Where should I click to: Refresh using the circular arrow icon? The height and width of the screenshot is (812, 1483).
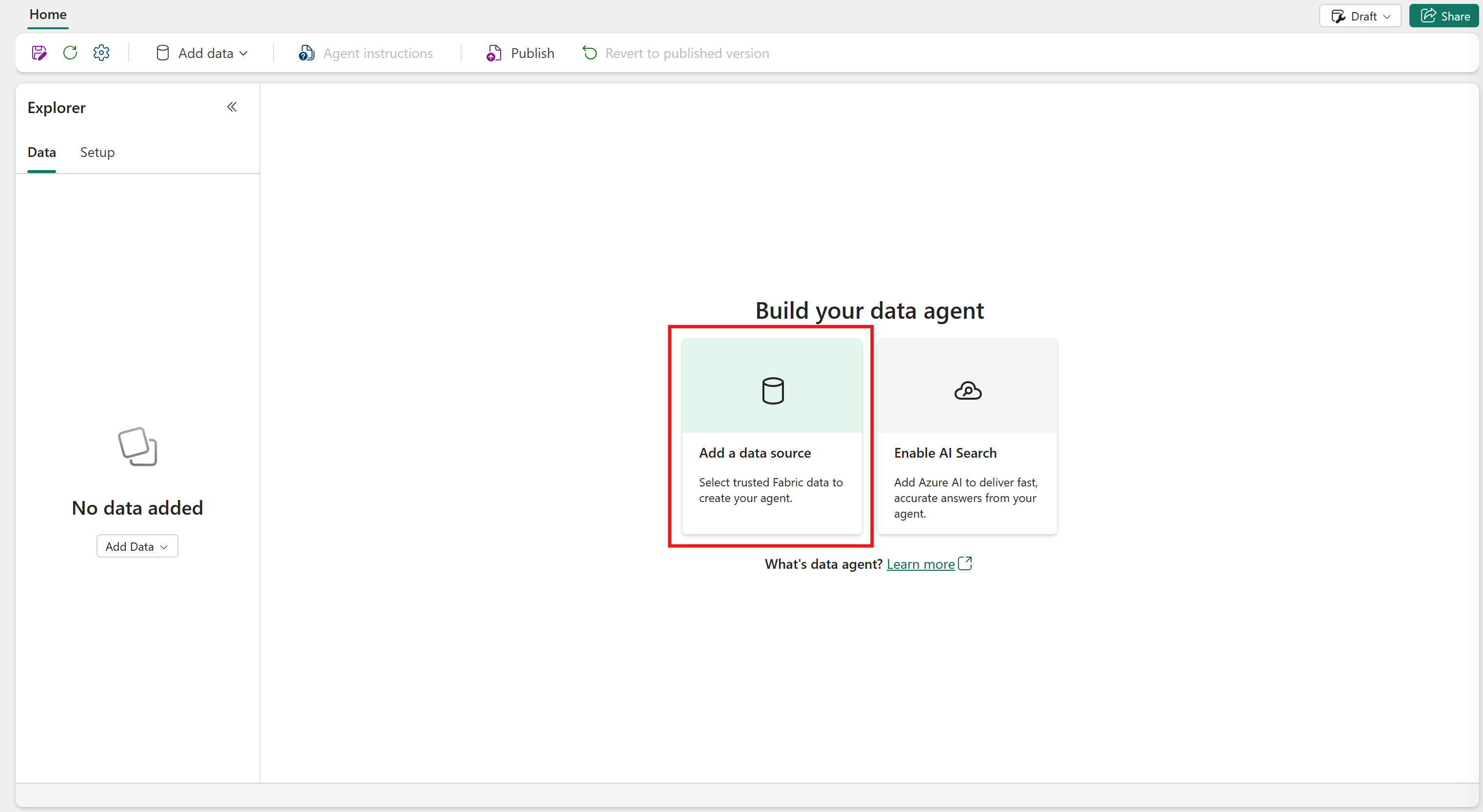[70, 53]
